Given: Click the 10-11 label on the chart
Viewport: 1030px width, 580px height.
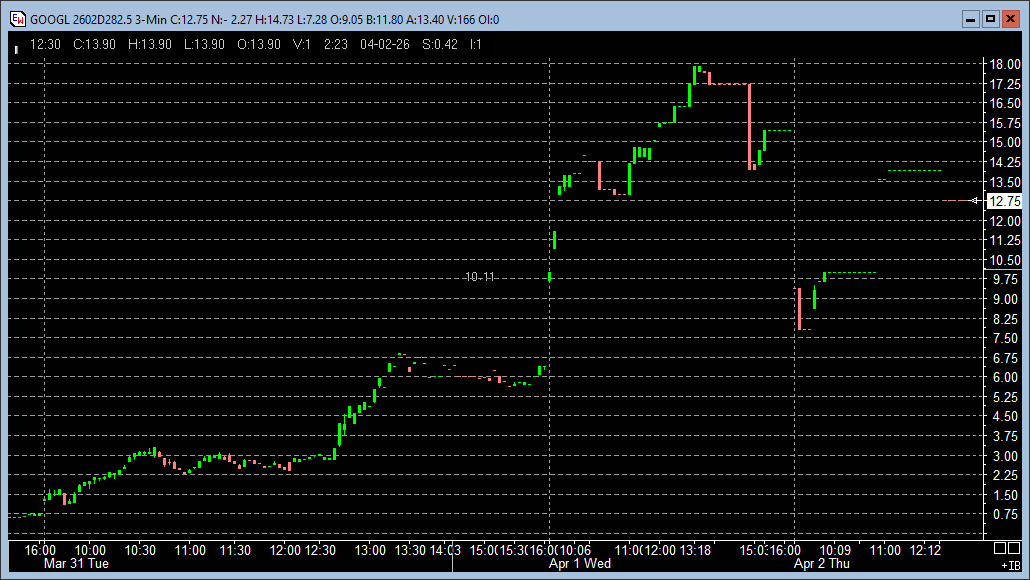Looking at the screenshot, I should (480, 277).
